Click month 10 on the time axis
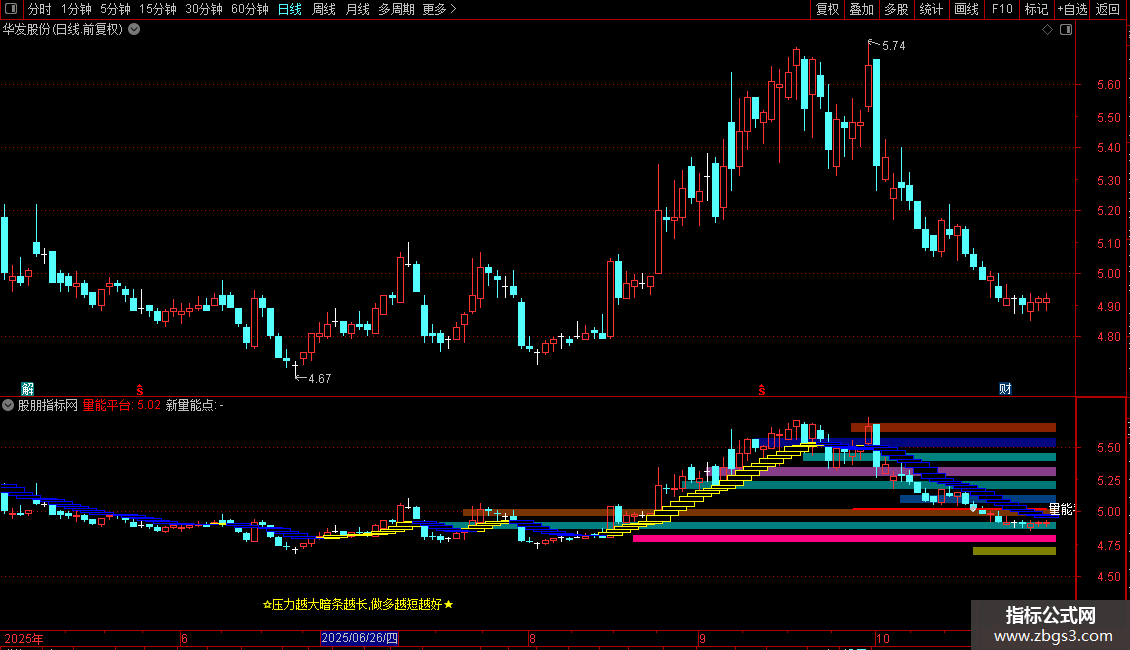The width and height of the screenshot is (1130, 650). tap(883, 638)
